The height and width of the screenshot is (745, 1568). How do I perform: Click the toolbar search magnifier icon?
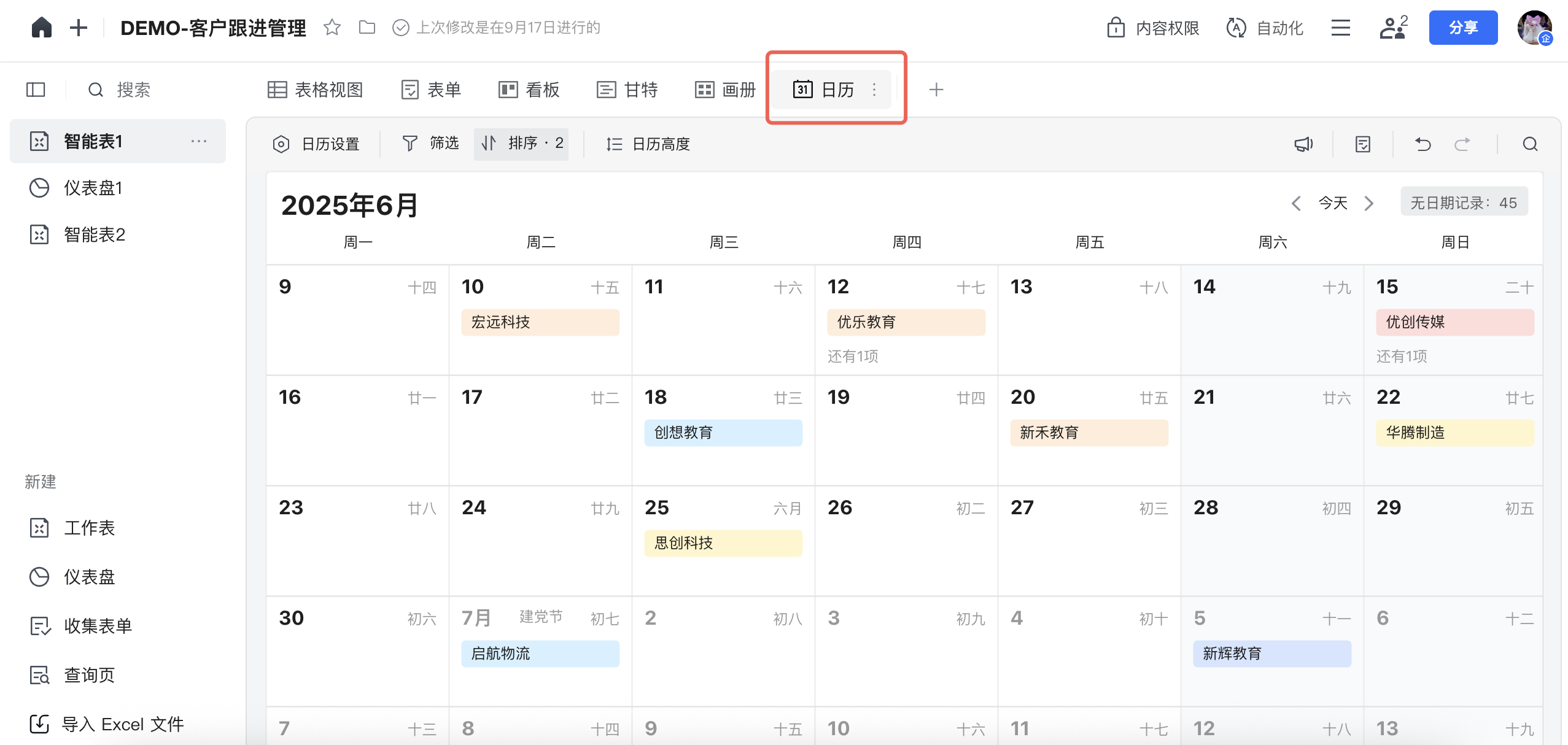pyautogui.click(x=1530, y=144)
